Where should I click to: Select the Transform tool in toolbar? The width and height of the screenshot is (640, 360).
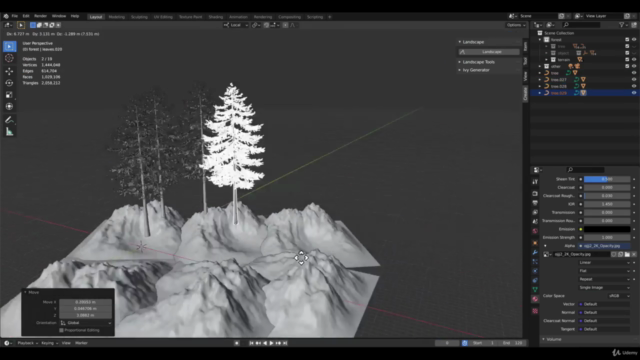click(9, 107)
